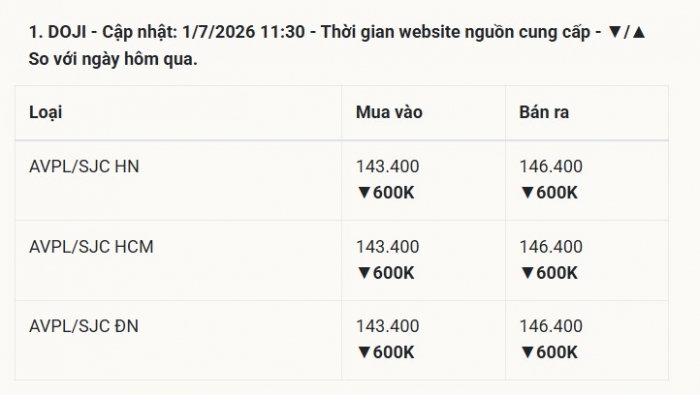This screenshot has height=395, width=700.
Task: Click AVPL/SJC ĐN sell price 146.400
Action: pos(551,326)
